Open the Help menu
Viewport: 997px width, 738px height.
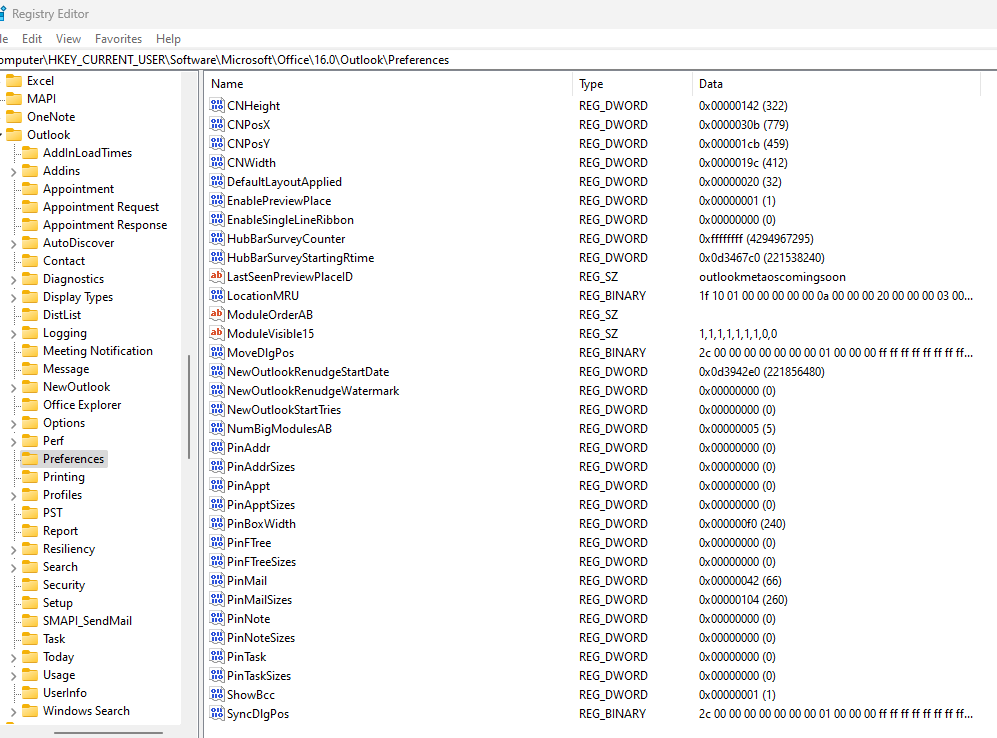point(168,39)
